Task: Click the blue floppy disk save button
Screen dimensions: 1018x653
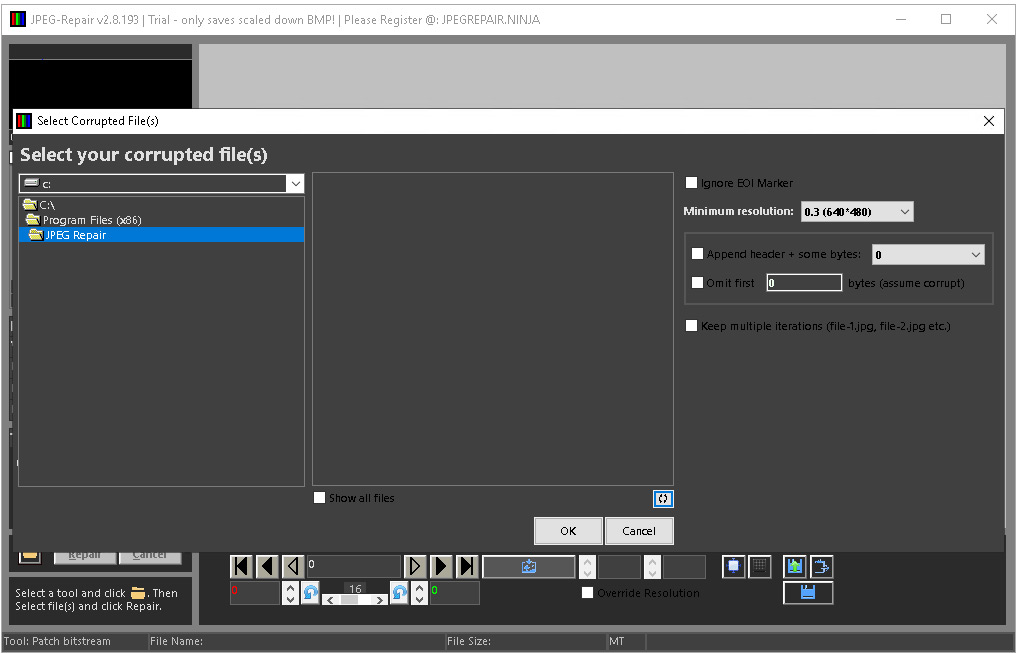Action: coord(808,593)
